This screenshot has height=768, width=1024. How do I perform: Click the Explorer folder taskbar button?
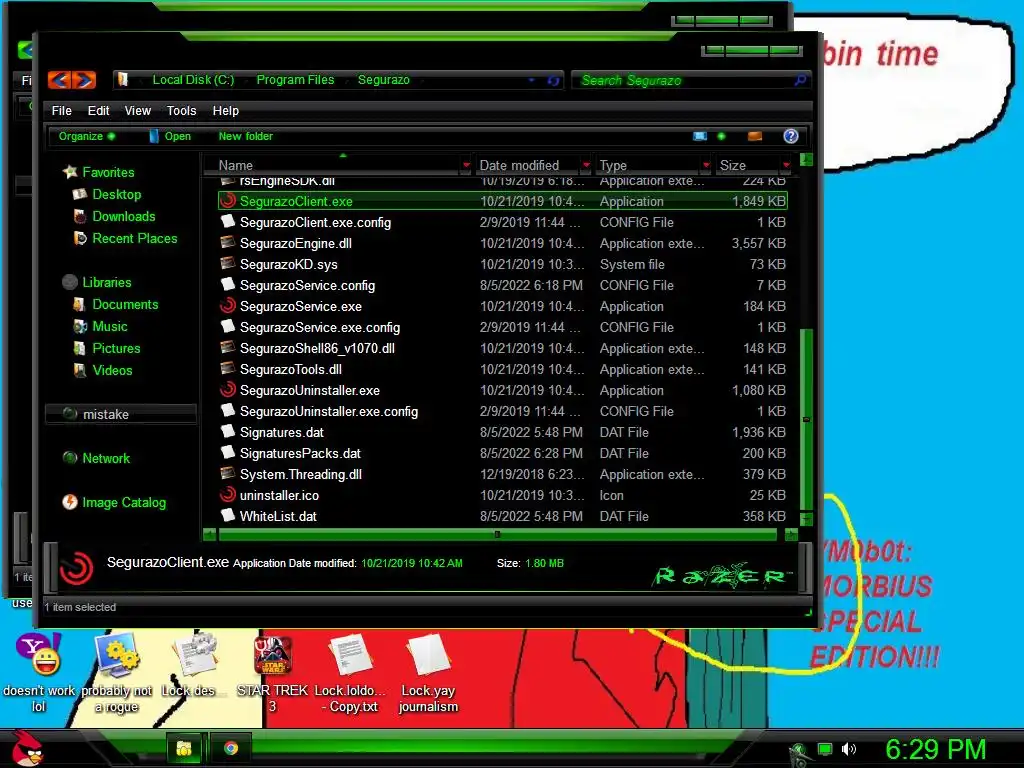[184, 748]
